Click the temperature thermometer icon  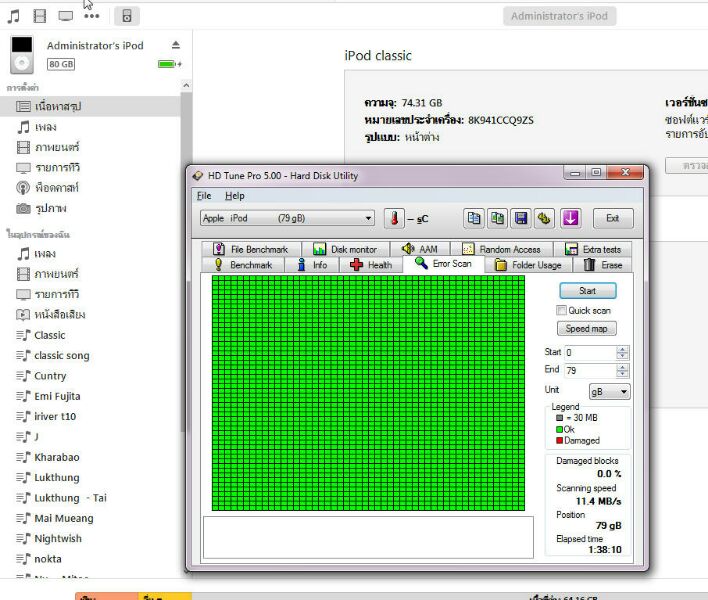tap(395, 218)
